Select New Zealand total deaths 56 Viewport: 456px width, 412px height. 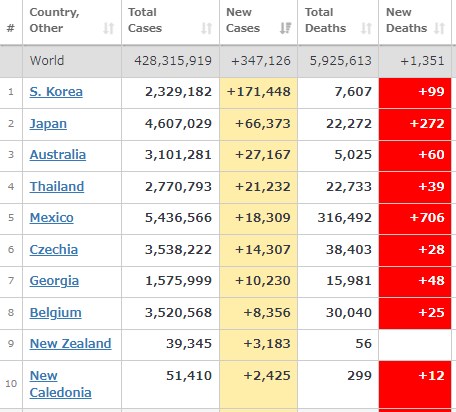363,344
